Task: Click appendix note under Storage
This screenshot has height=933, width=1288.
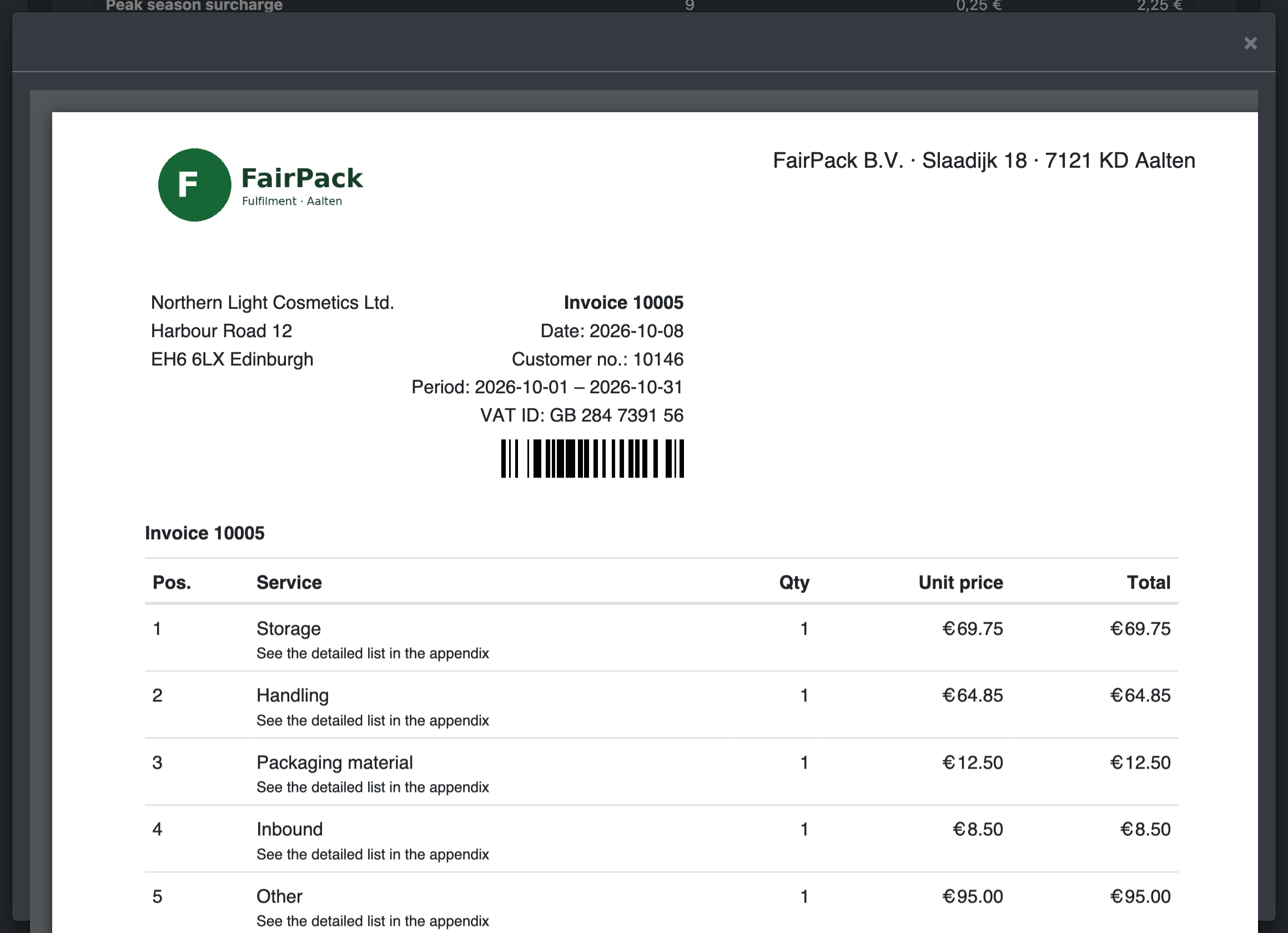Action: 373,654
